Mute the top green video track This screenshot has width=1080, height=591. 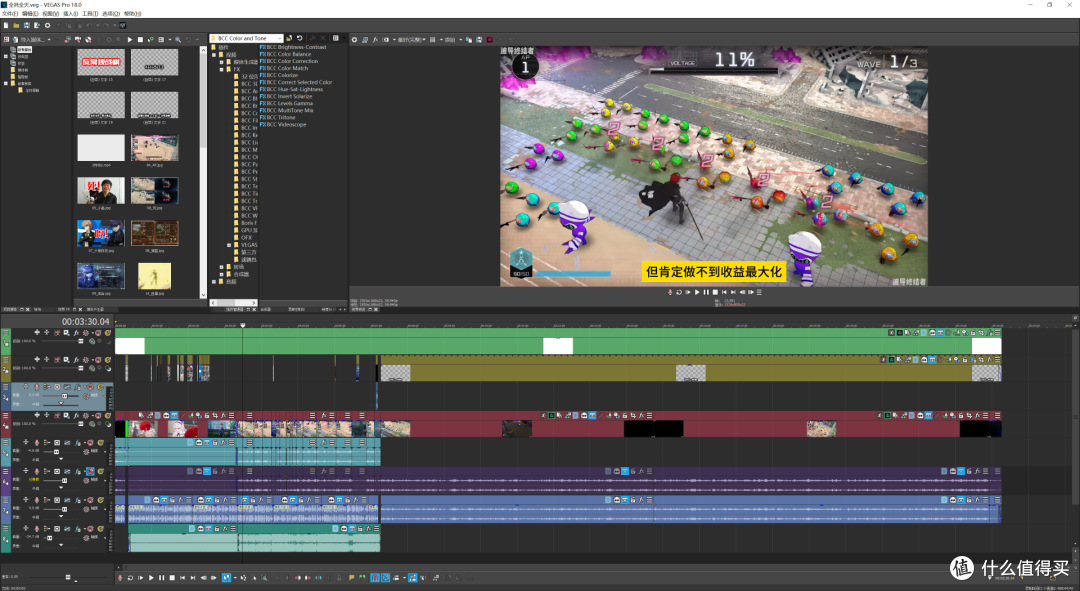tap(98, 333)
